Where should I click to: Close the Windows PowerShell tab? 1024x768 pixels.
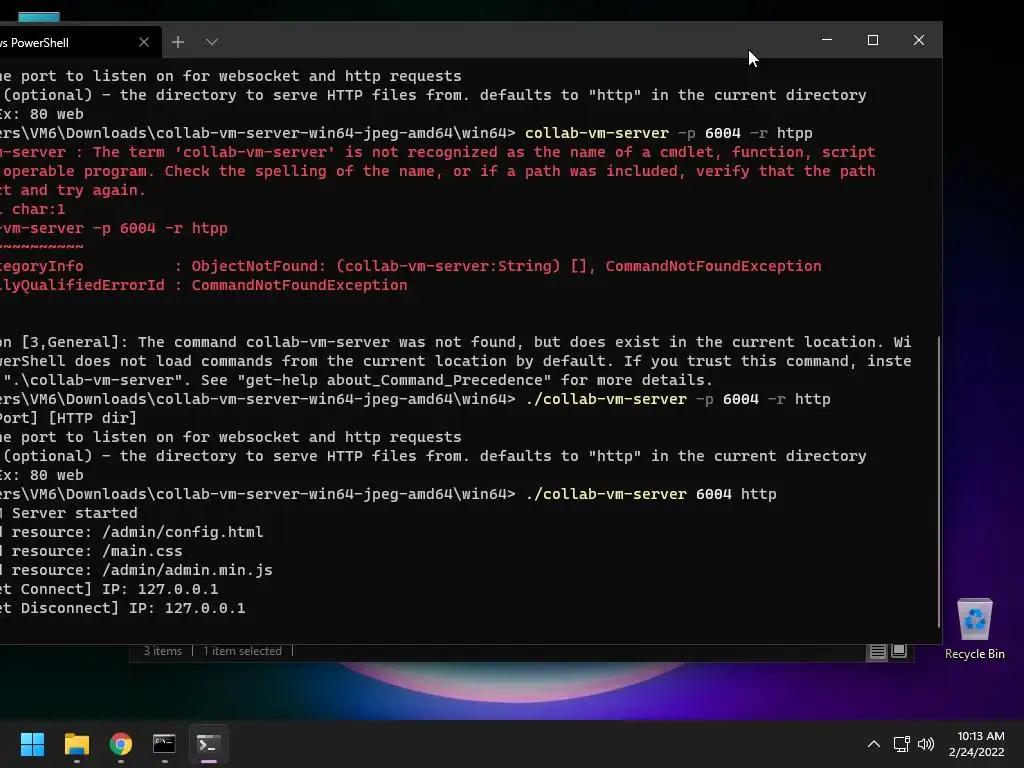pyautogui.click(x=144, y=42)
